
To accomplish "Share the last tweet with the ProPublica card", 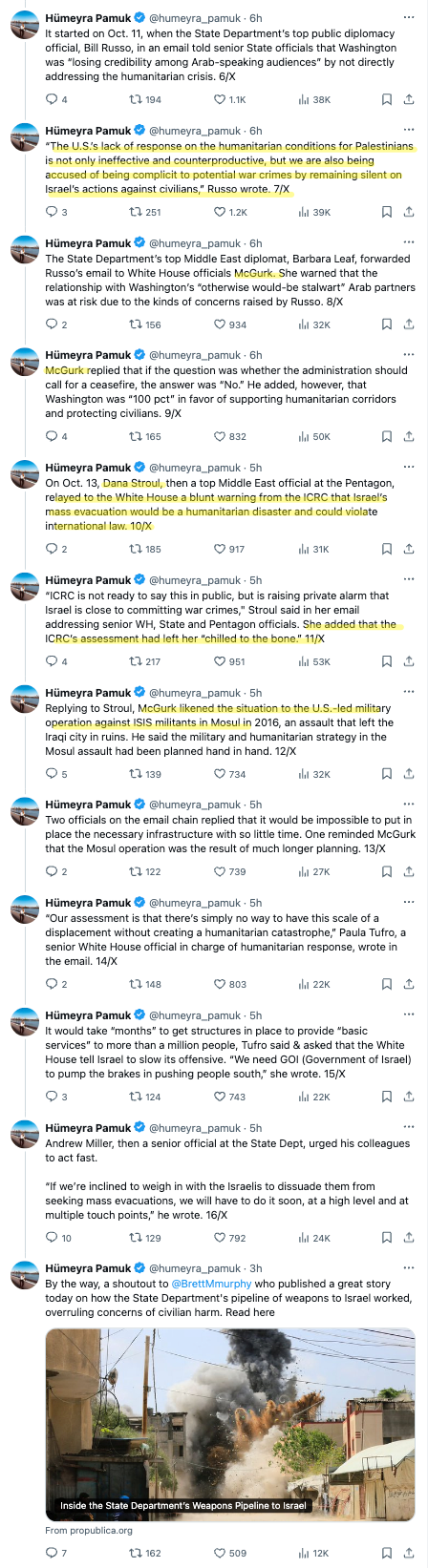I will click(x=409, y=1553).
